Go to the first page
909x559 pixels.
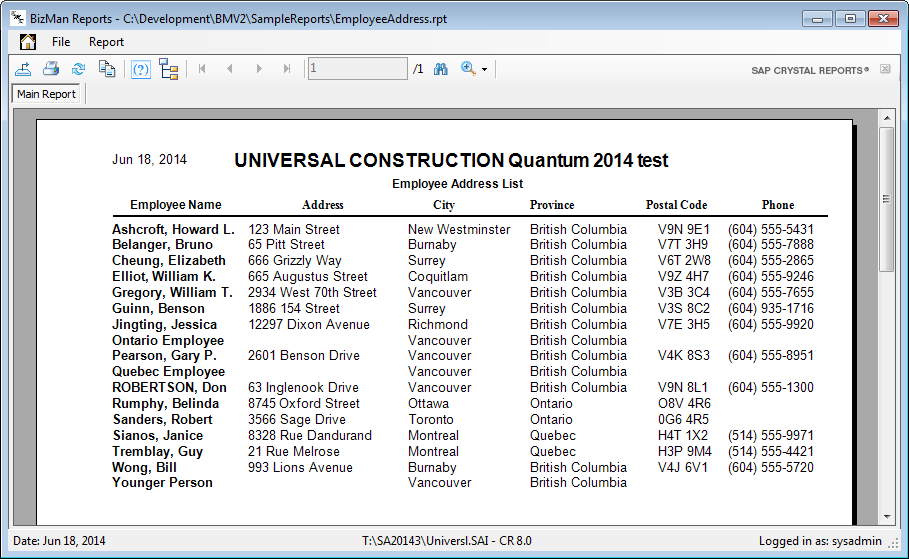[202, 69]
